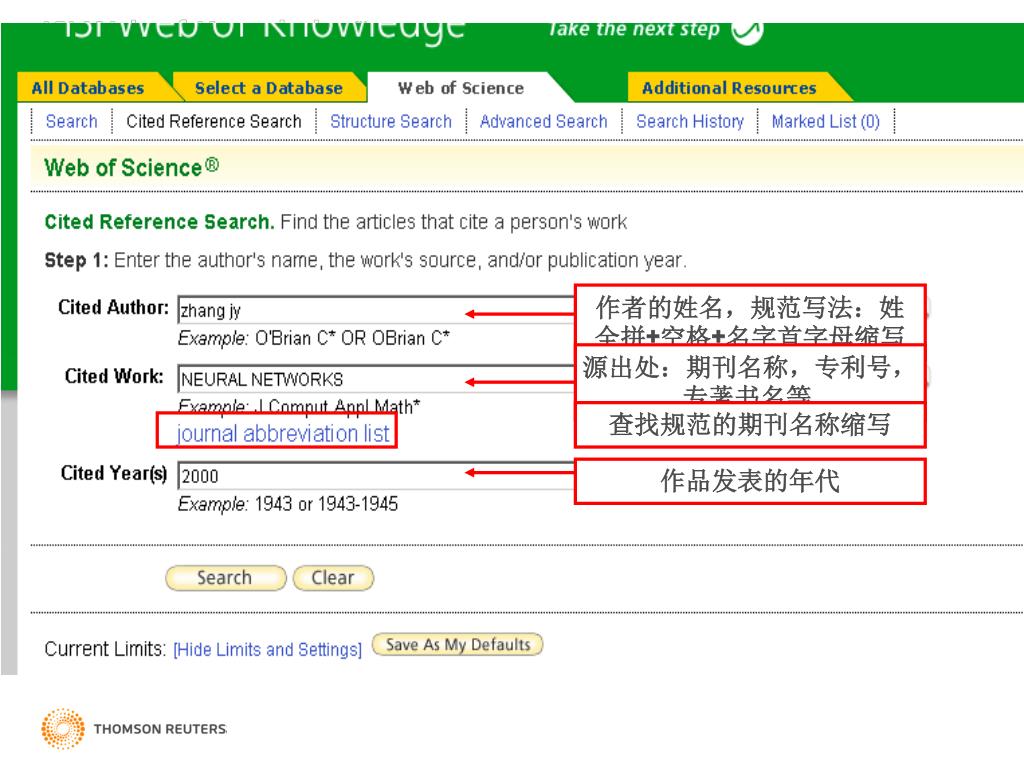The image size is (1024, 768).
Task: Open the Web of Science tab
Action: click(x=461, y=88)
